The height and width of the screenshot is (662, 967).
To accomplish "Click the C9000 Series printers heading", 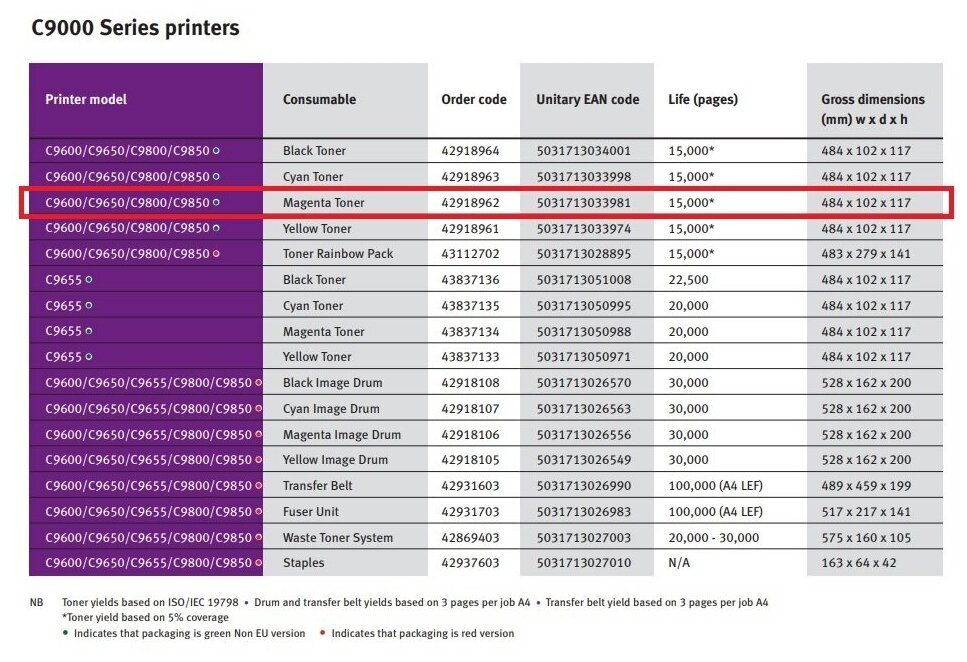I will pyautogui.click(x=135, y=28).
